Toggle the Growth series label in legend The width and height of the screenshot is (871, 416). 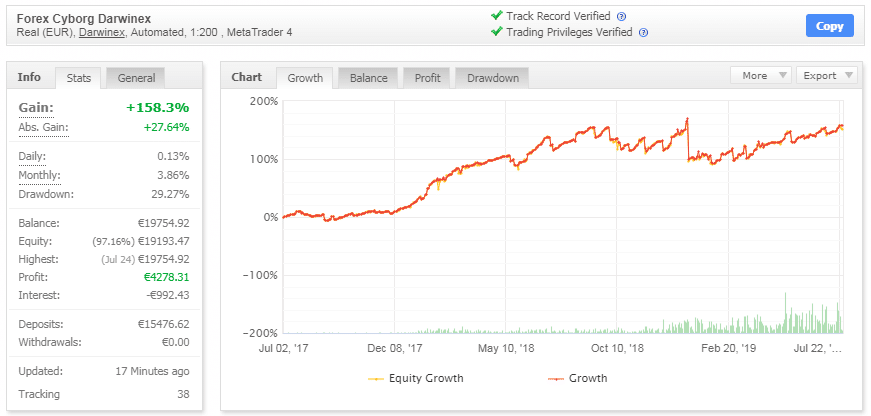pos(588,379)
